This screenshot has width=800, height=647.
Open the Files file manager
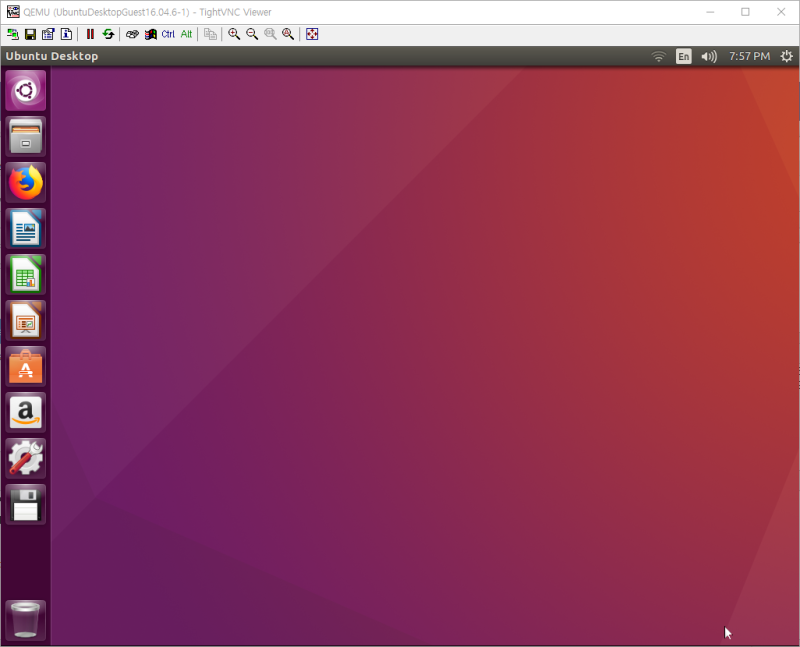pyautogui.click(x=25, y=136)
